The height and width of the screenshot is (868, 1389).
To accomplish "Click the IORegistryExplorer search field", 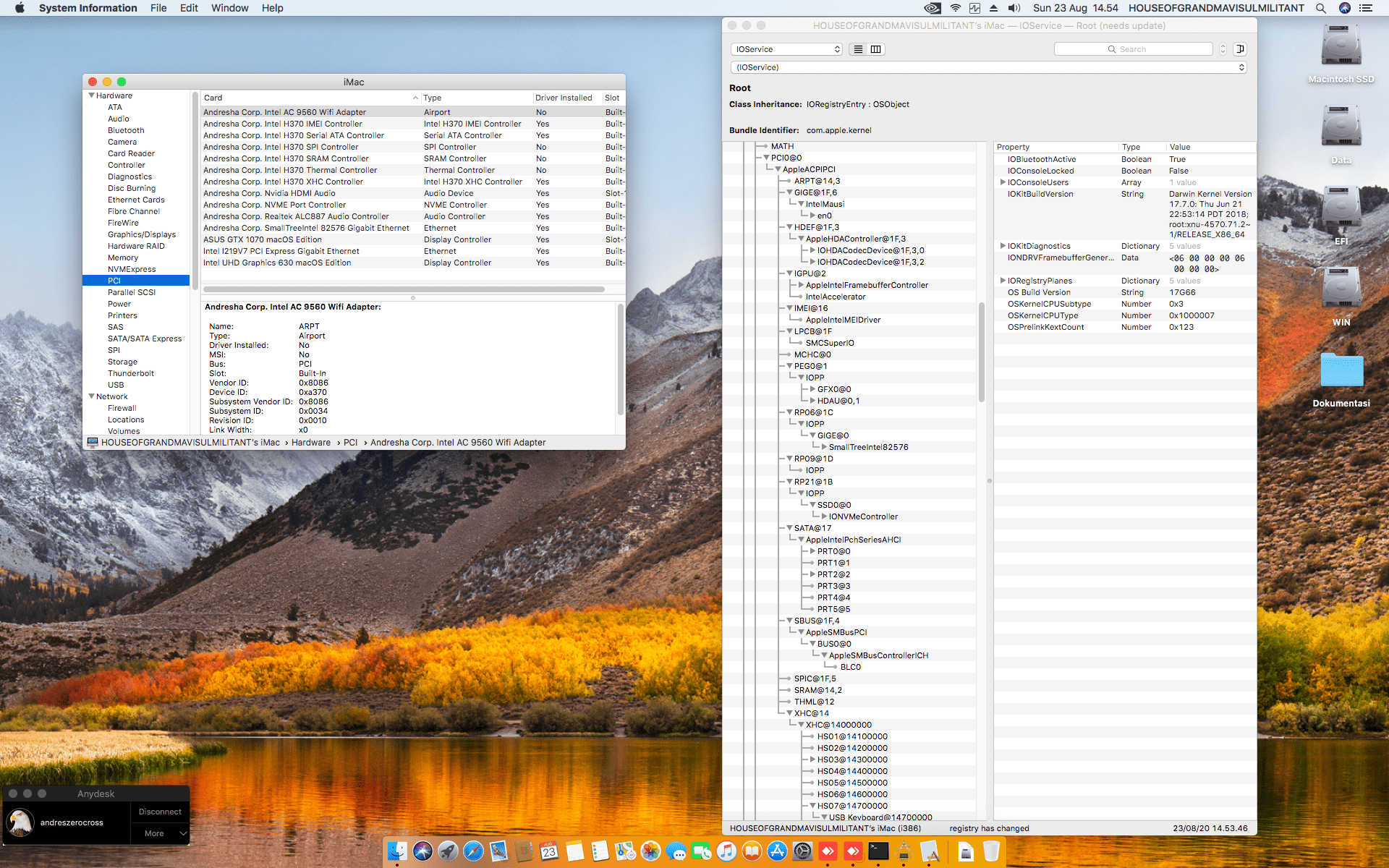I will [x=1133, y=49].
